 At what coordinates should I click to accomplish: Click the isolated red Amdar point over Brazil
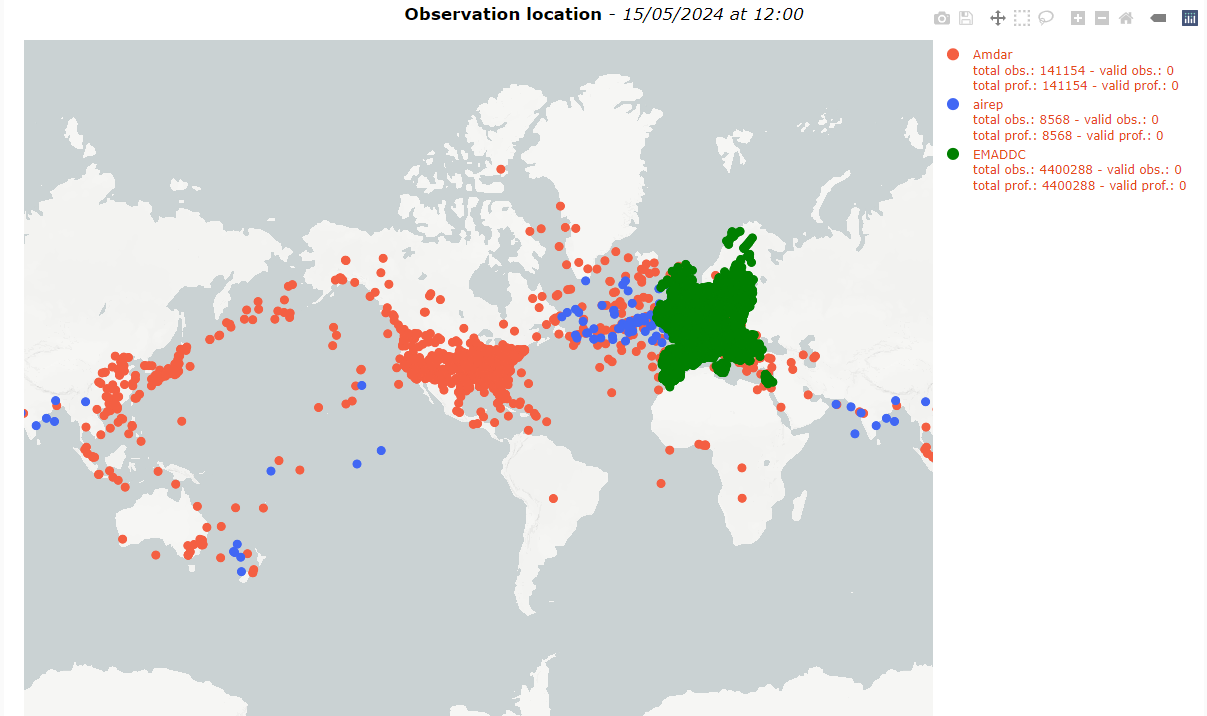553,498
